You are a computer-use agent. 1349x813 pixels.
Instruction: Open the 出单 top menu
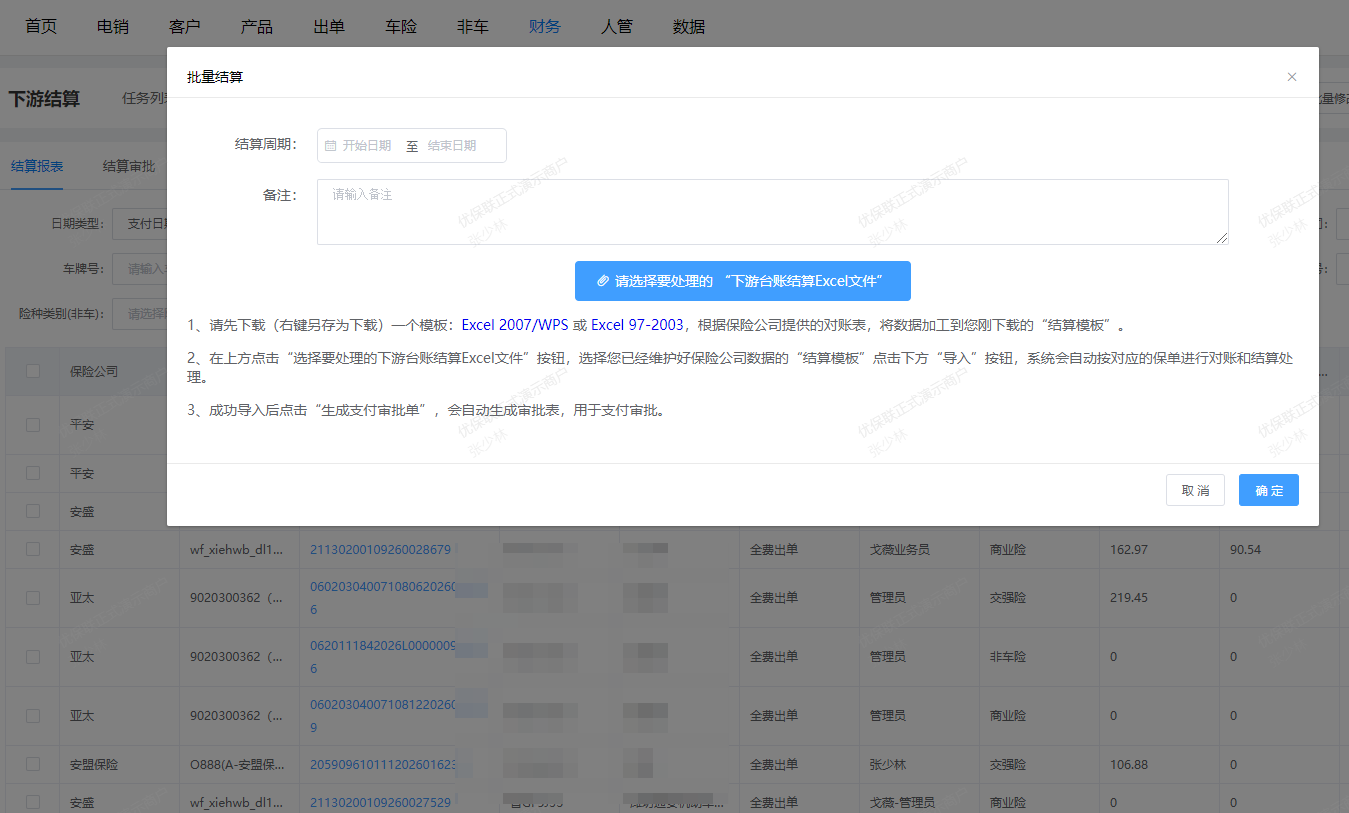(329, 27)
